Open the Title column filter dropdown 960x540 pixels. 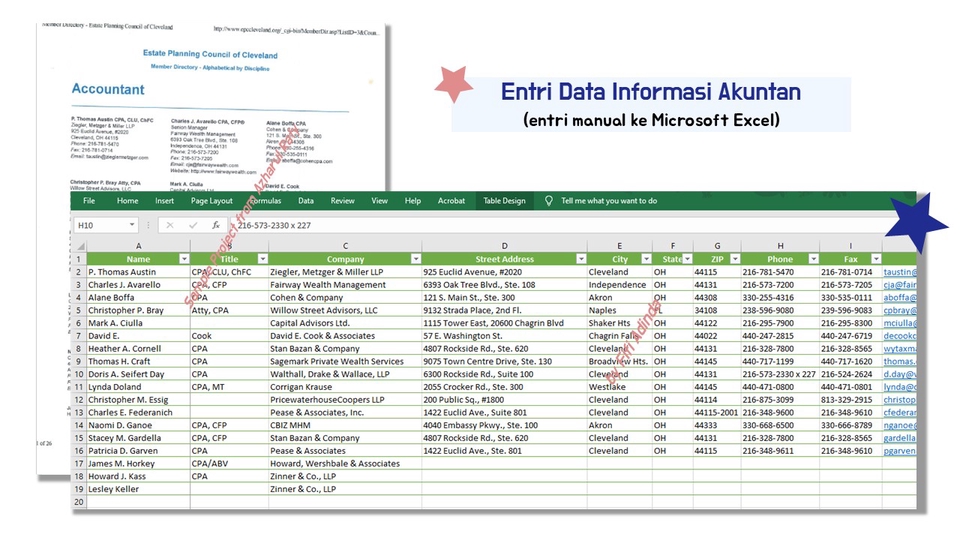[262, 259]
